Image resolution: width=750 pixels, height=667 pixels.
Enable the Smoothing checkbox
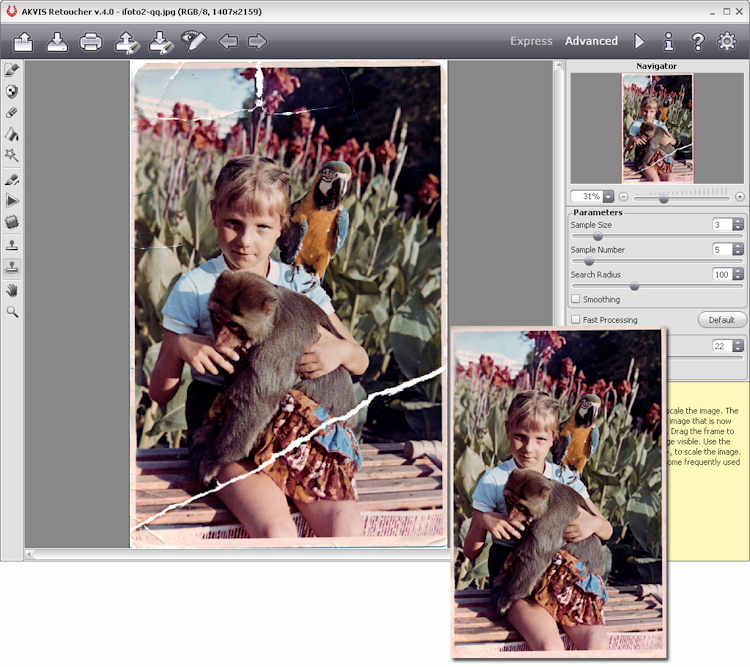click(x=576, y=299)
